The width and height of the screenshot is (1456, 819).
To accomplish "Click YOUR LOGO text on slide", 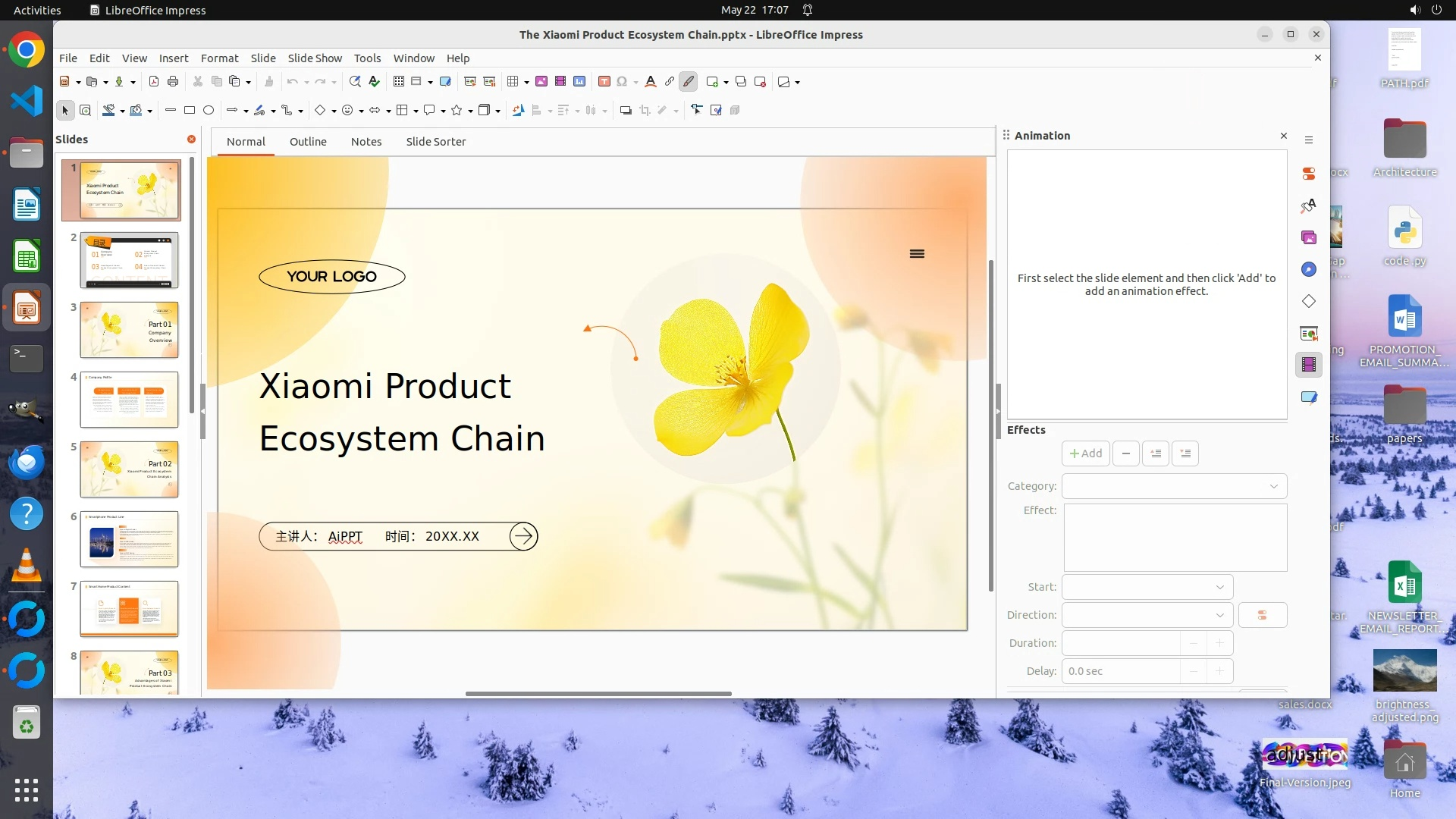I will (331, 277).
